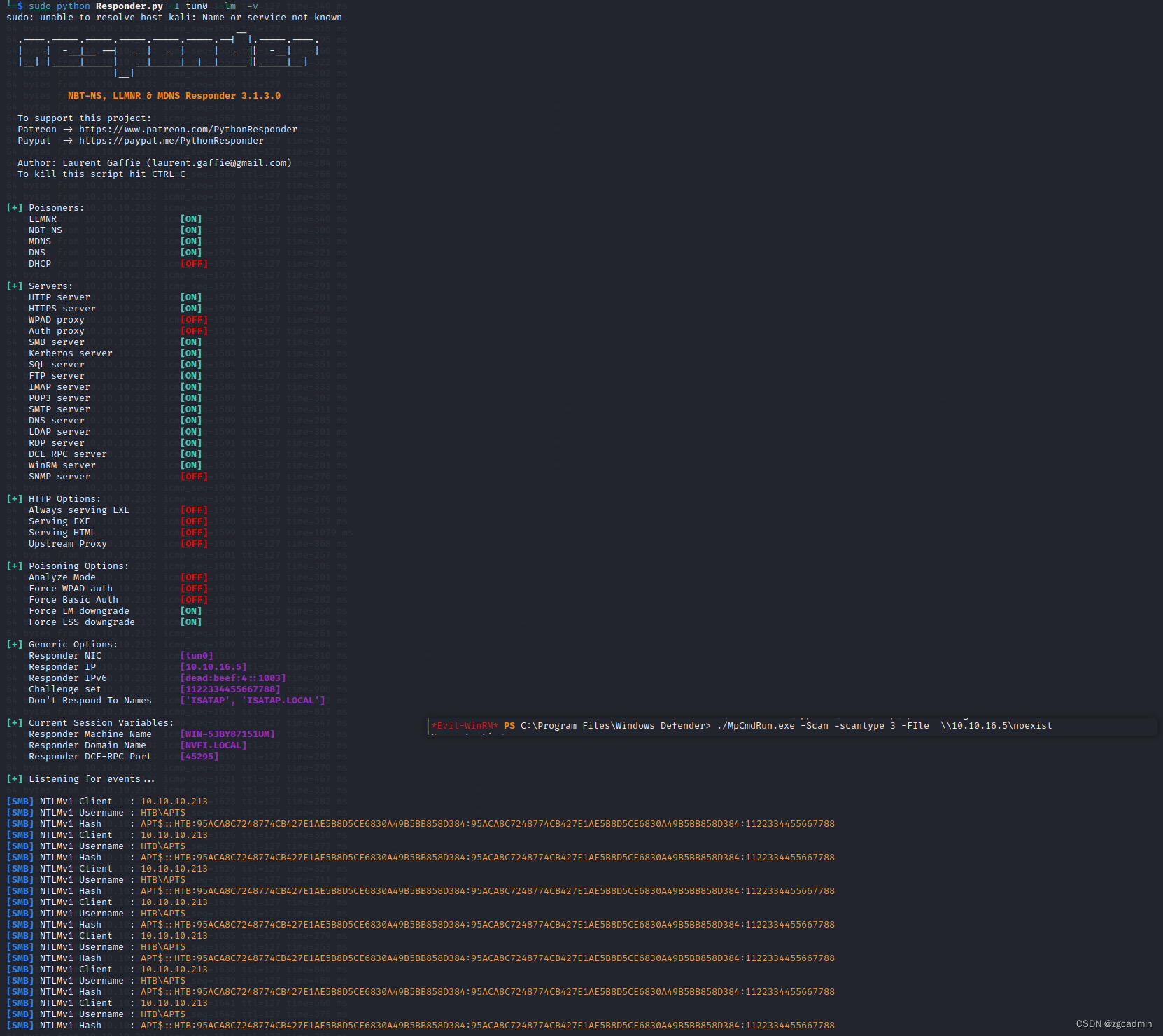Viewport: 1163px width, 1036px height.
Task: Click the author email laurent.gaffie@gmail.com
Action: coord(219,163)
